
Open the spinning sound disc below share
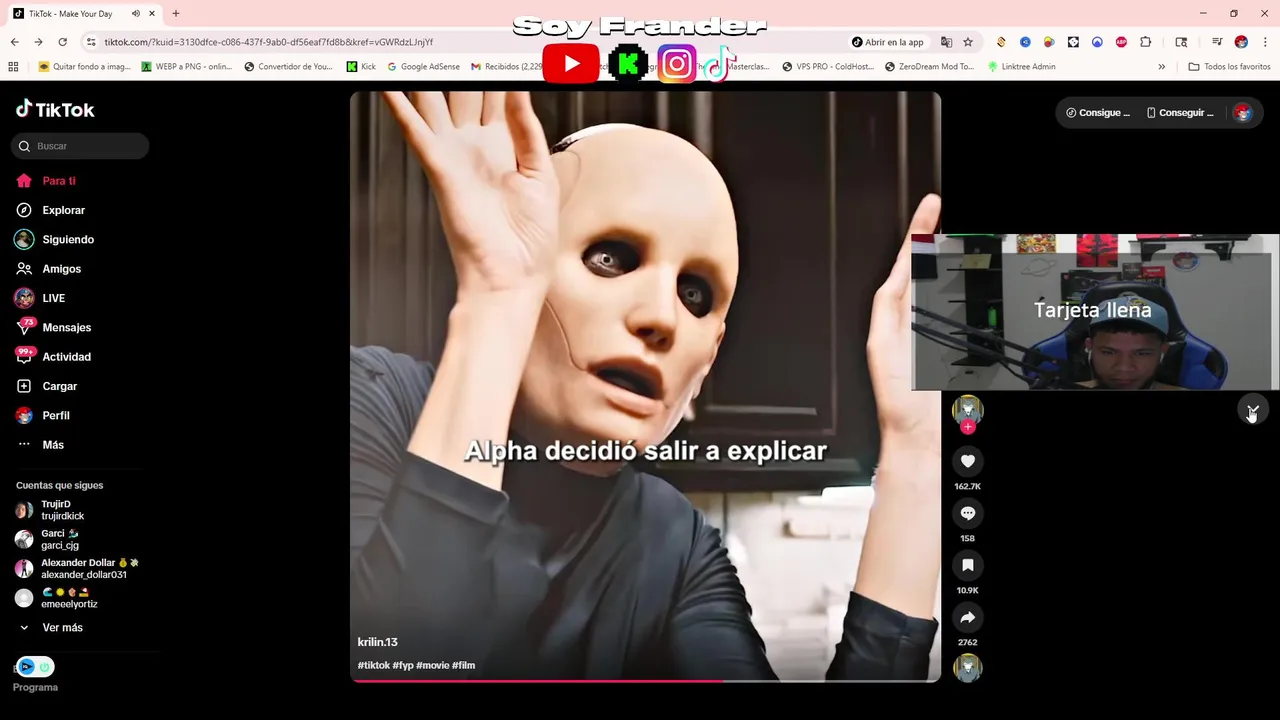967,667
